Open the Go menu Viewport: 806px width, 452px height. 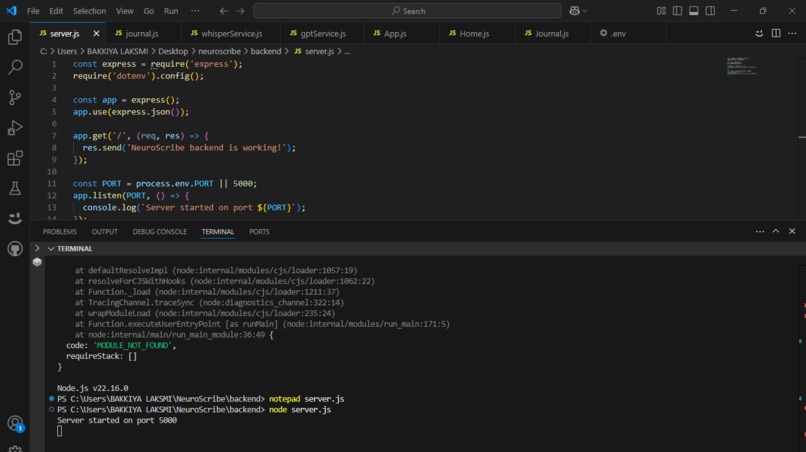[x=149, y=11]
